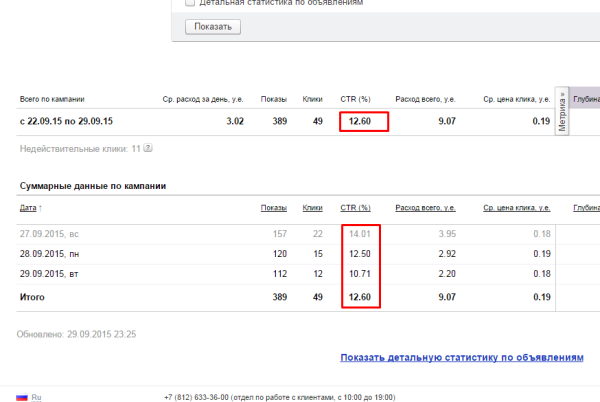Sort table by Дата column
This screenshot has width=600, height=402.
28,208
